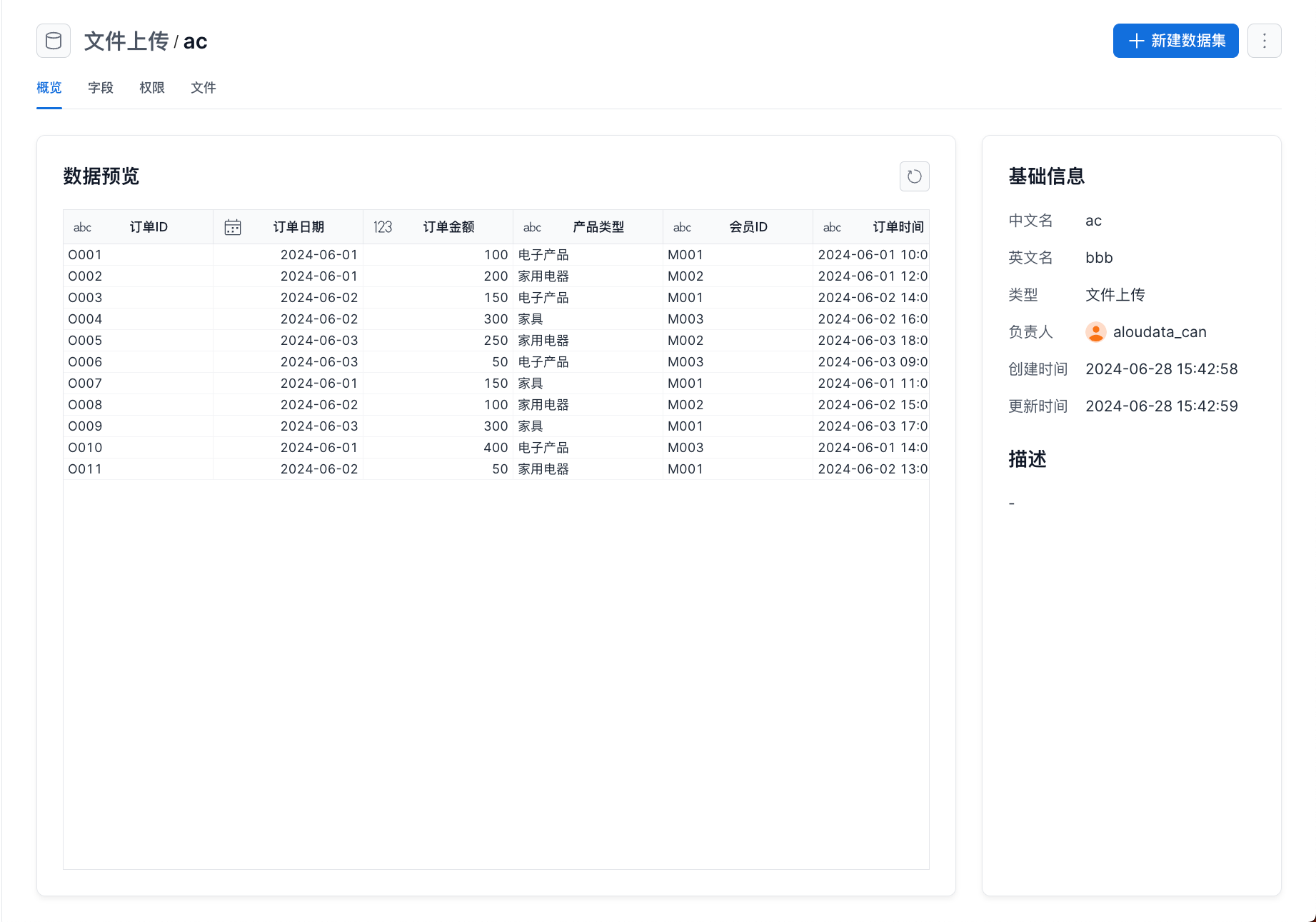Click the abc type icon for 产品类型
This screenshot has height=922, width=1316.
tap(533, 227)
